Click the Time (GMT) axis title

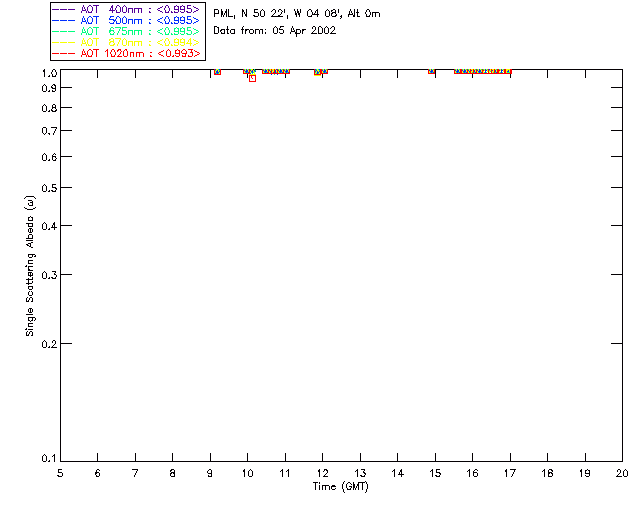[340, 487]
